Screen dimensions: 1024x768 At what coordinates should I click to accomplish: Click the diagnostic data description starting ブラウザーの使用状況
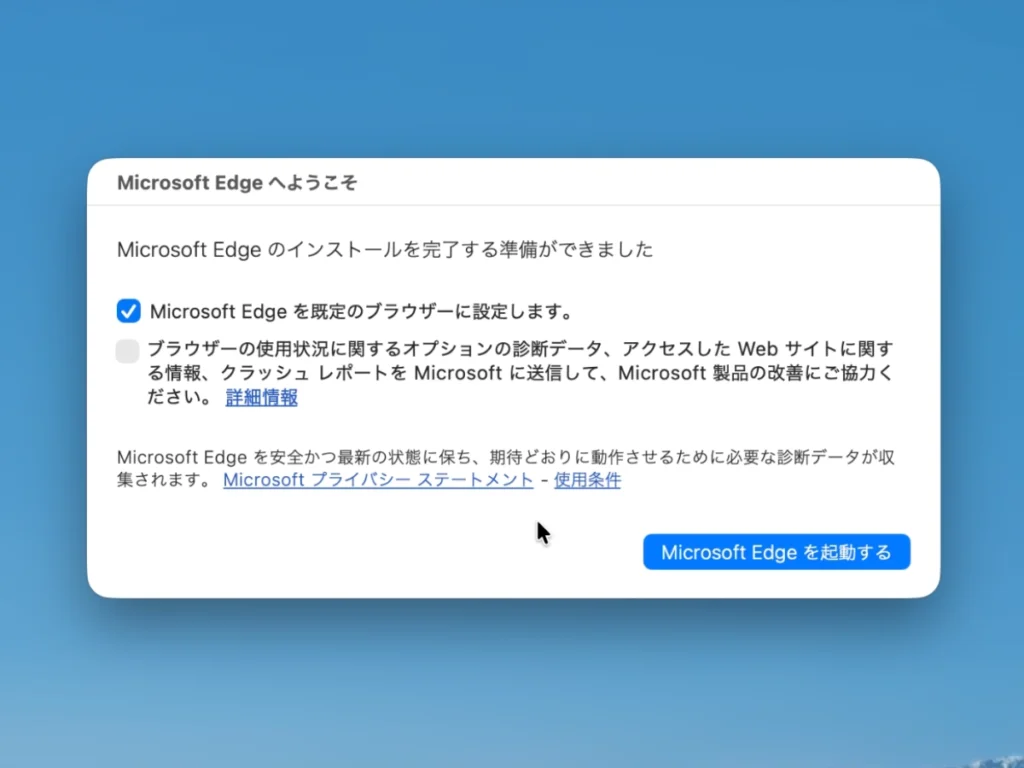[x=520, y=373]
